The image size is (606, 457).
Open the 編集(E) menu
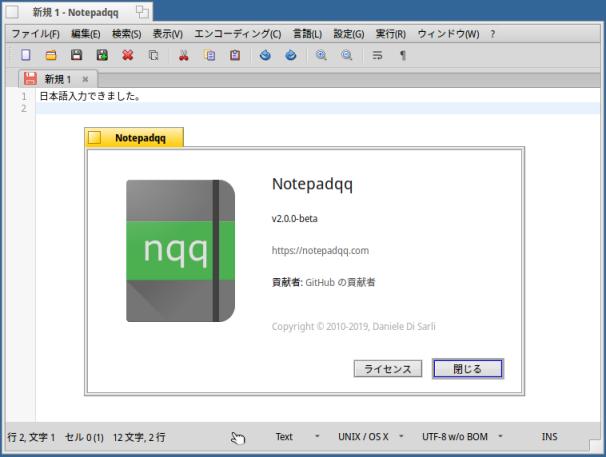(86, 34)
